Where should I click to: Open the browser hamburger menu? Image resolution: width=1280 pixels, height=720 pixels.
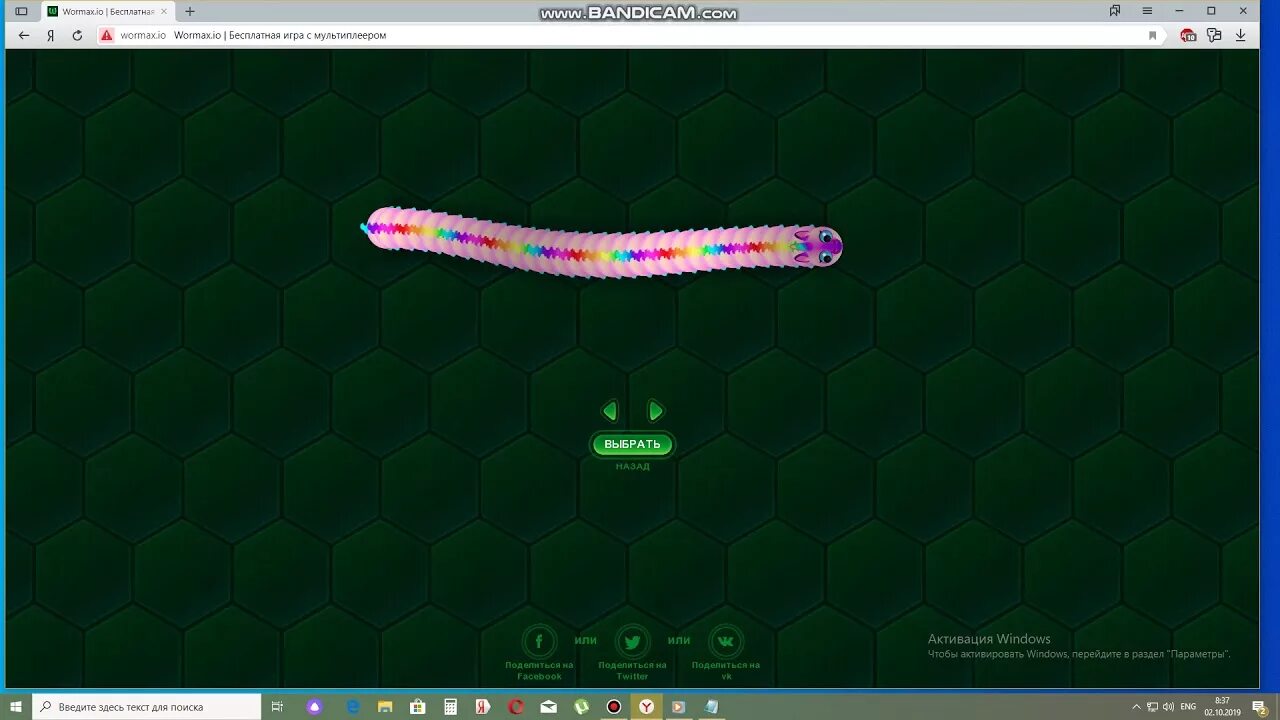point(1147,11)
